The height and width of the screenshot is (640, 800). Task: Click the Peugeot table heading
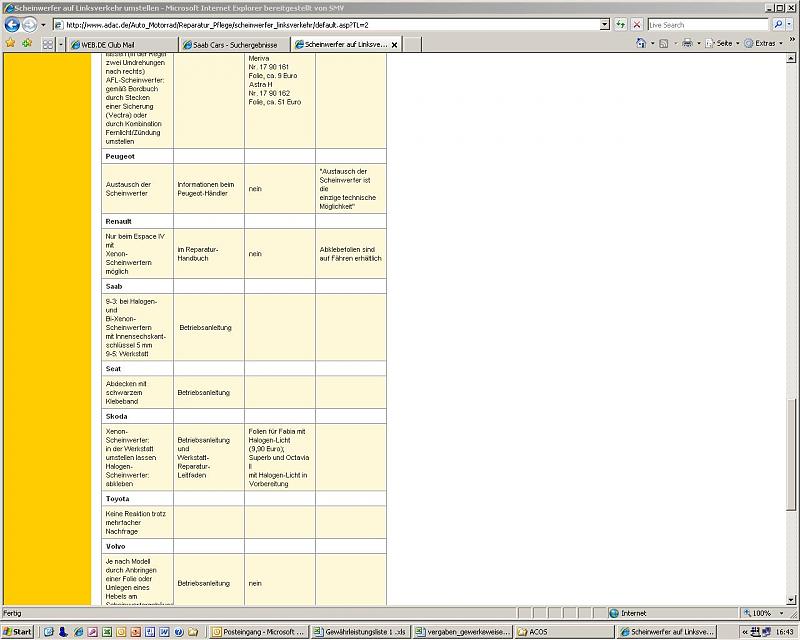[120, 156]
